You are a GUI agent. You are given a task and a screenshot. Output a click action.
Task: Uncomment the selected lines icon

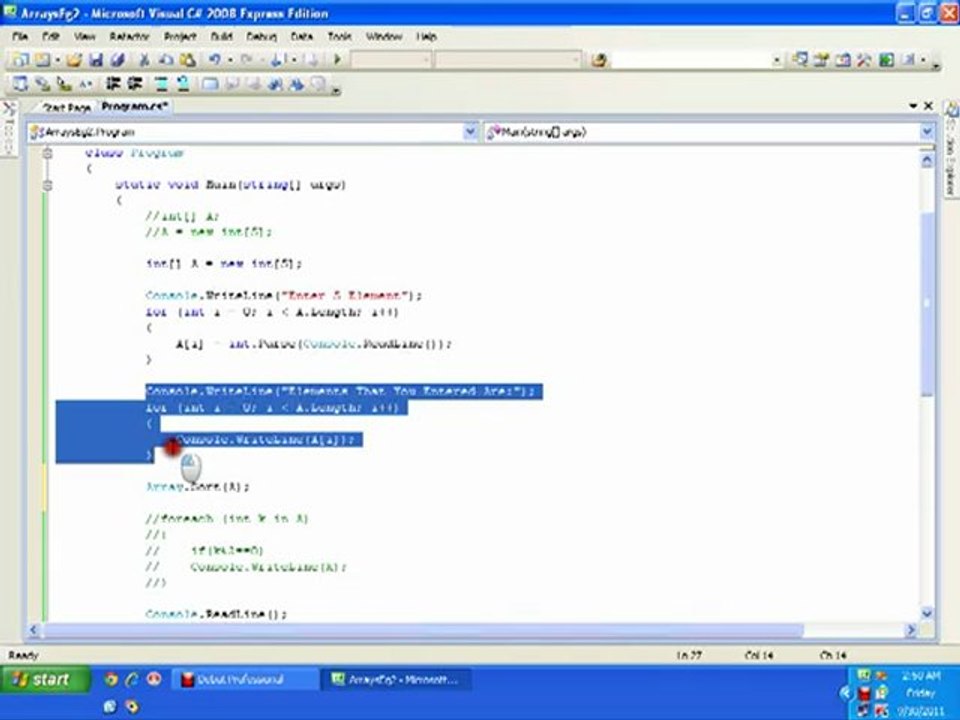click(182, 84)
